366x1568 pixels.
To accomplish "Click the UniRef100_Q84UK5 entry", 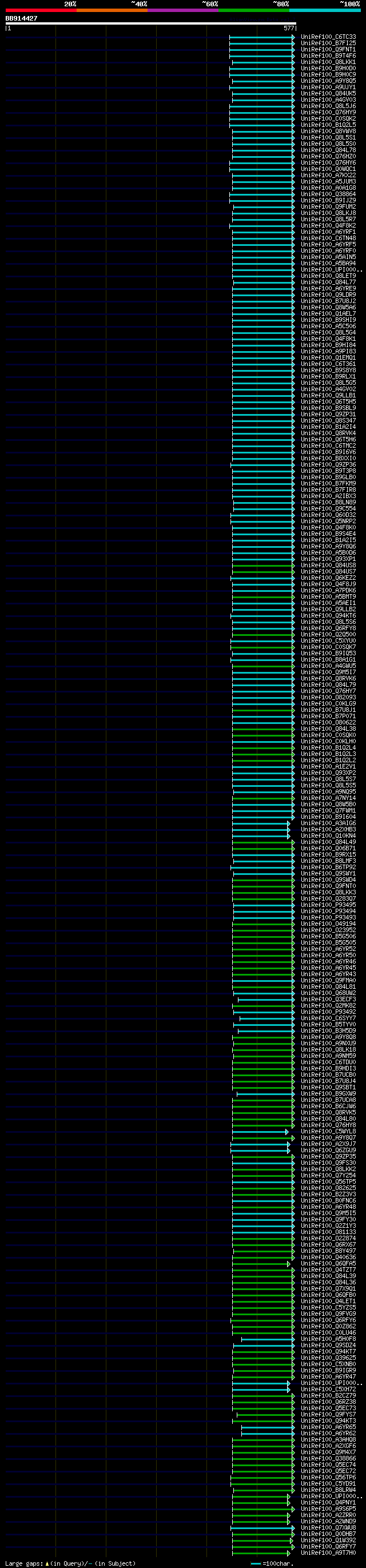I will [x=328, y=94].
